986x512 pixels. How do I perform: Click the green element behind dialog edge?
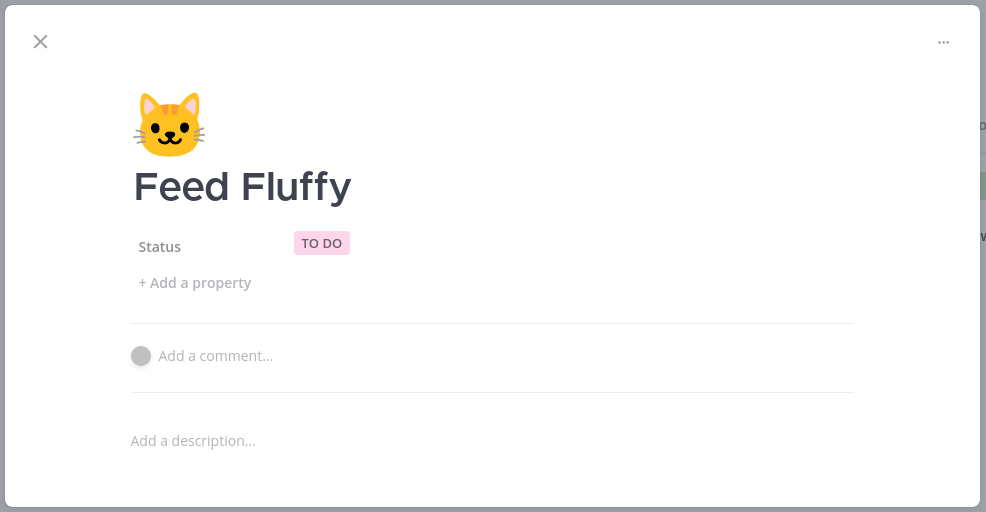(983, 186)
